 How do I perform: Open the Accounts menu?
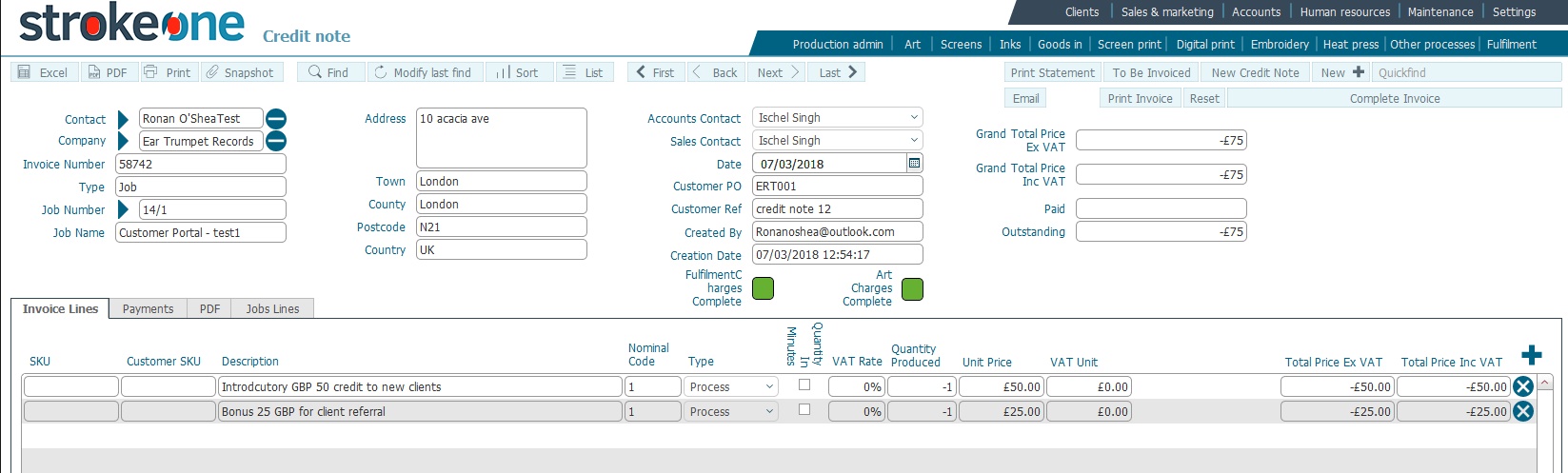click(x=1256, y=12)
